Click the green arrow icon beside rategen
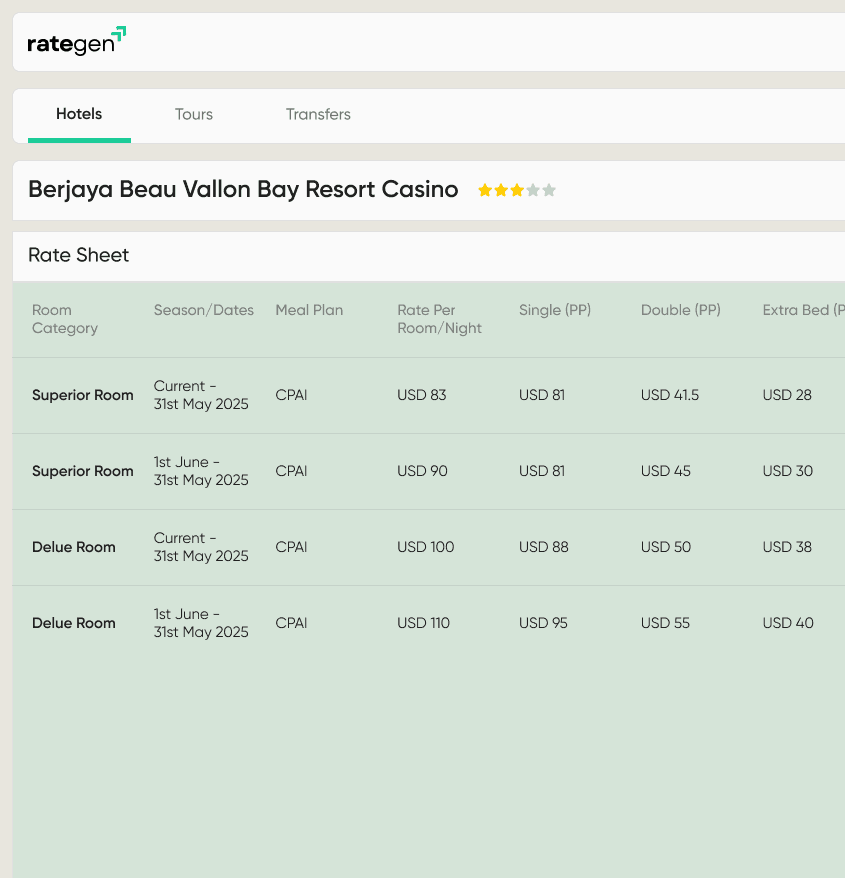845x878 pixels. pyautogui.click(x=119, y=32)
